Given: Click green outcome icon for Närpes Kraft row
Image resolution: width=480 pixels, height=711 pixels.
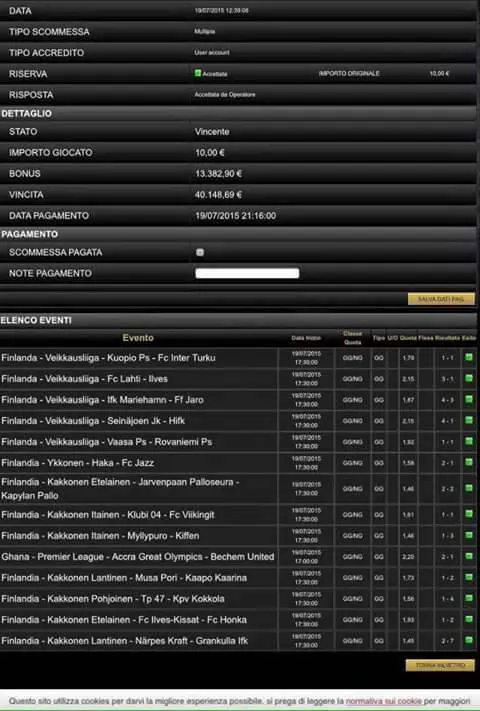Looking at the screenshot, I should 469,640.
